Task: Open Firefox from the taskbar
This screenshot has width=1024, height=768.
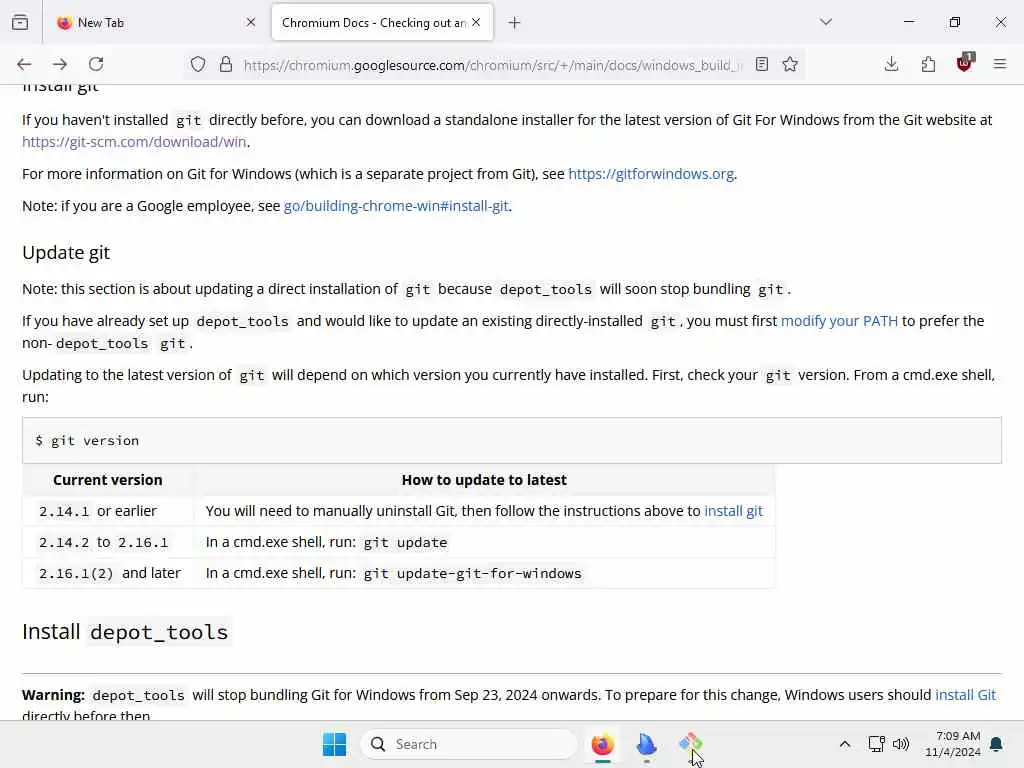Action: pyautogui.click(x=602, y=744)
